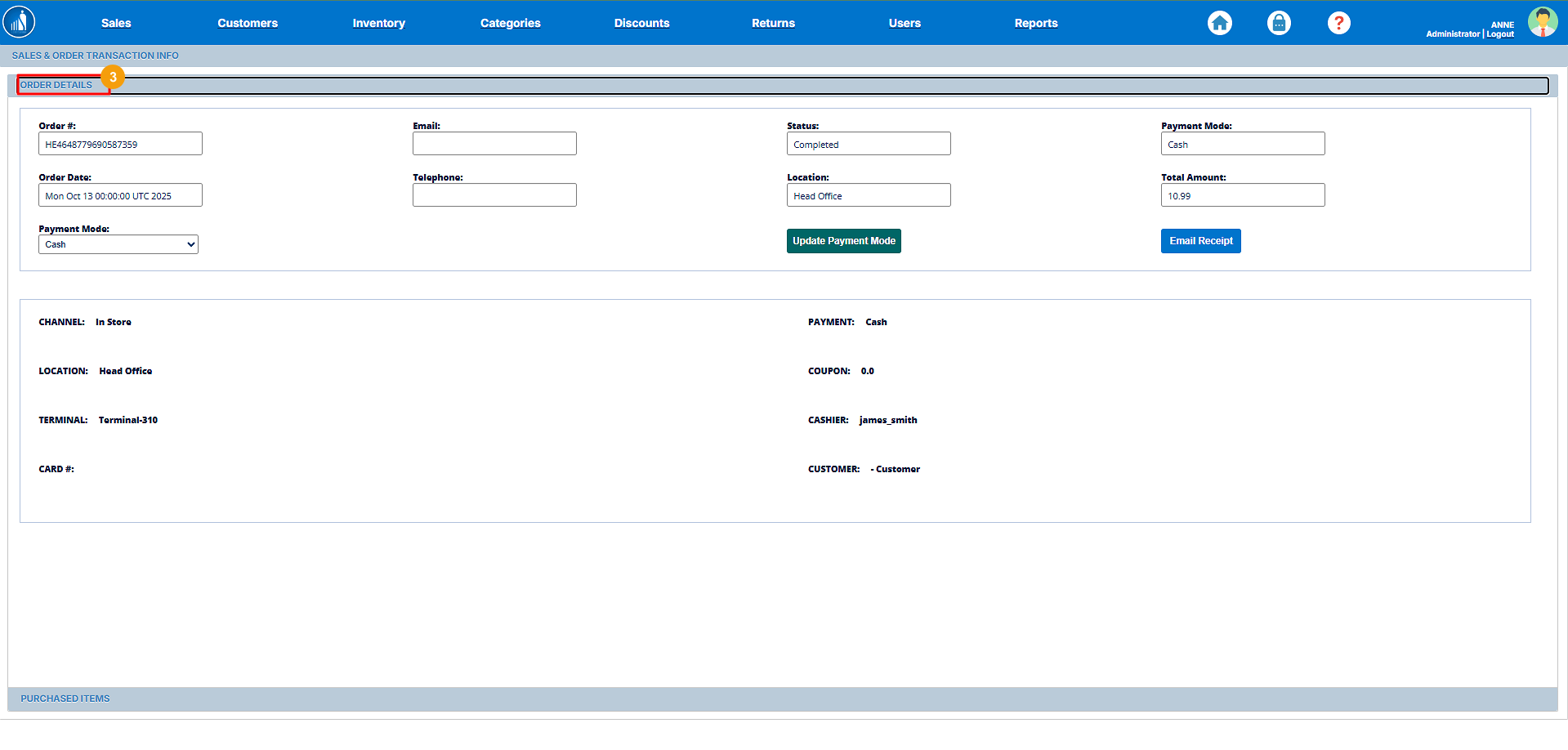The height and width of the screenshot is (750, 1568).
Task: Click the orange step 3 badge
Action: 113,77
